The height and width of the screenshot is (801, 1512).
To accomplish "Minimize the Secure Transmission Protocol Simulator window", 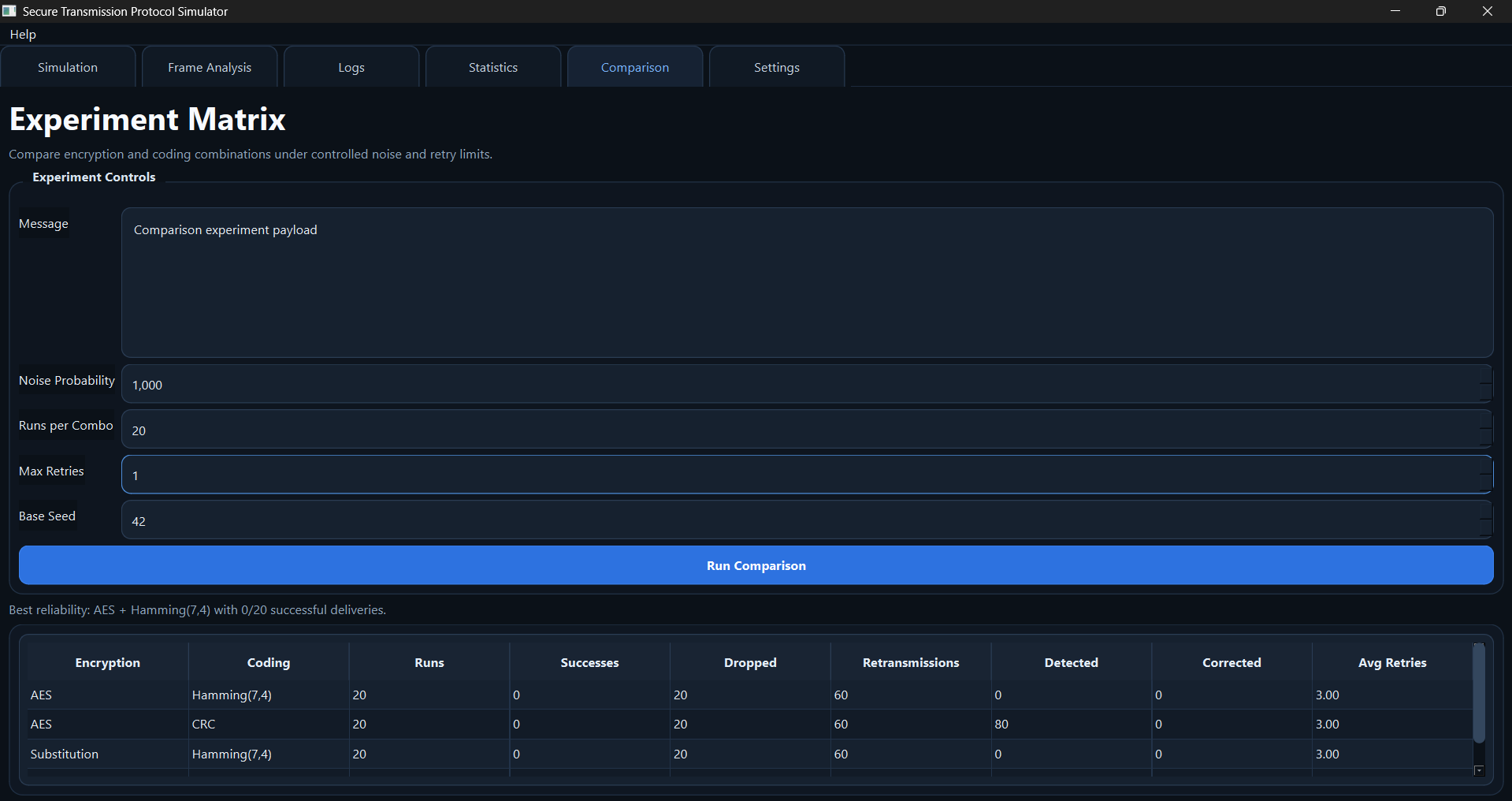I will (x=1395, y=11).
